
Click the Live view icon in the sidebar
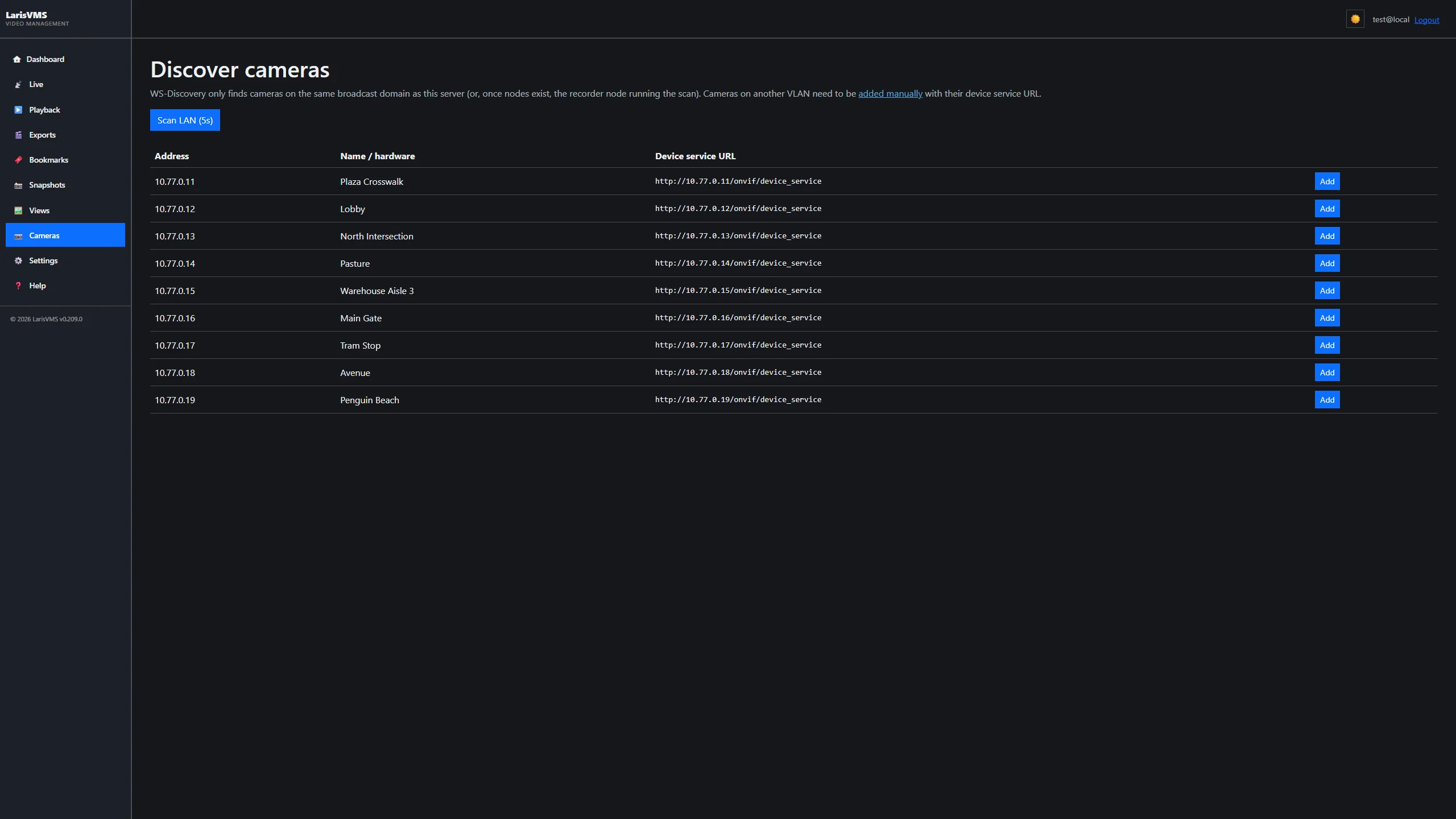18,85
